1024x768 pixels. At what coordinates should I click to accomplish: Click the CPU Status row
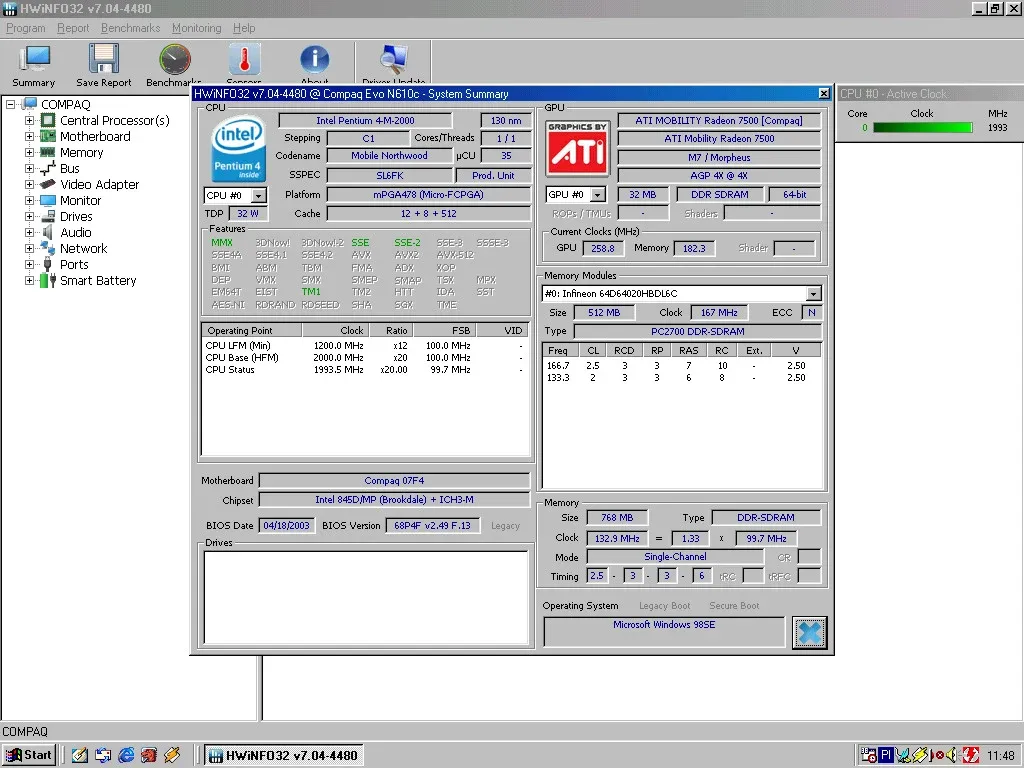365,370
